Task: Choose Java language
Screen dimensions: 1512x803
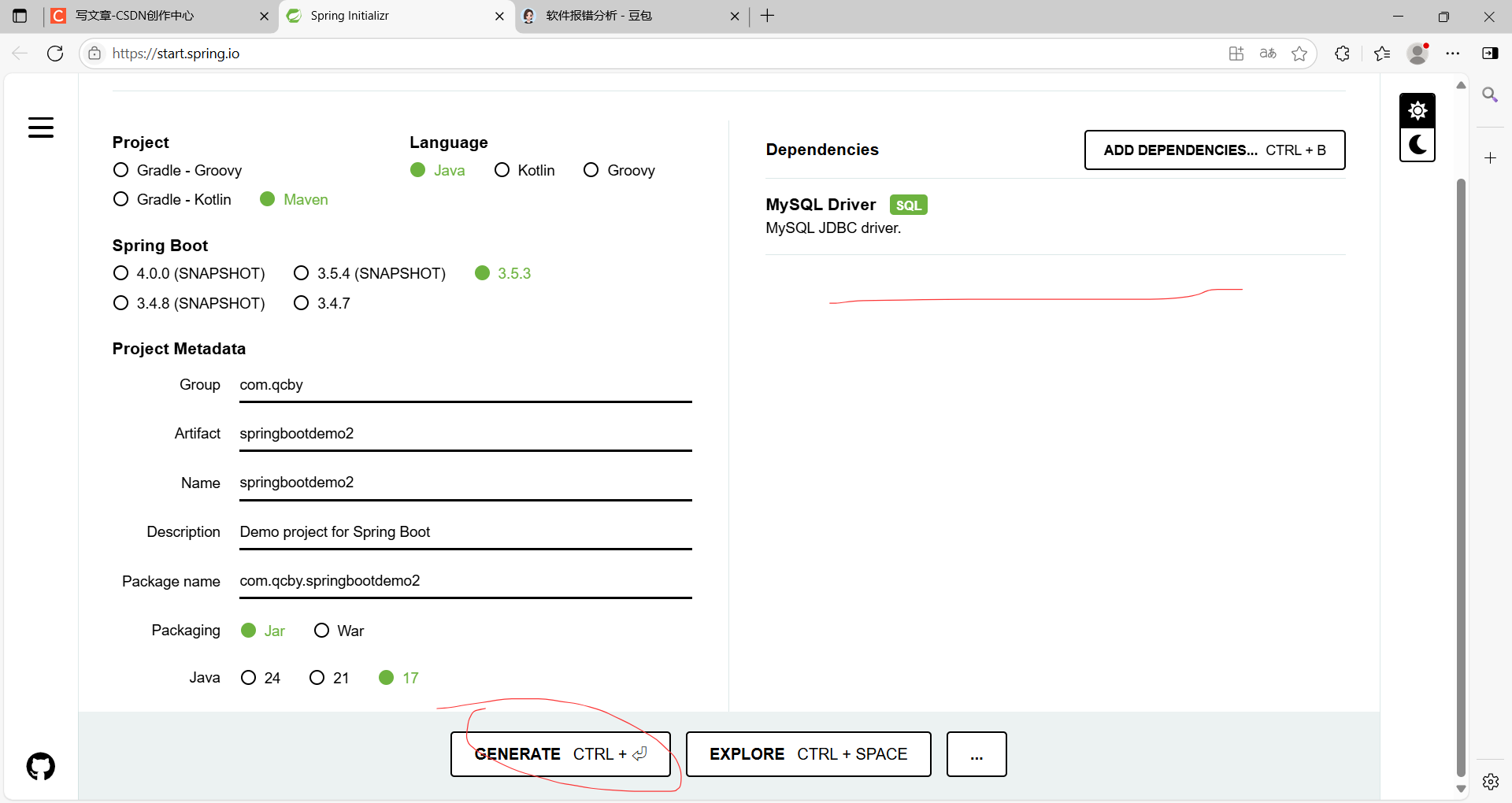Action: (438, 170)
